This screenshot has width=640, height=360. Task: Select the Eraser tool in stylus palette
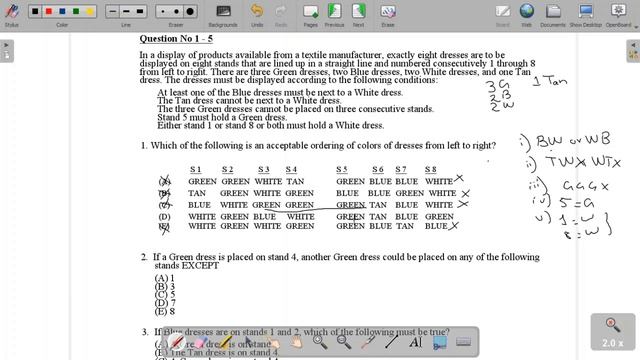click(x=201, y=342)
